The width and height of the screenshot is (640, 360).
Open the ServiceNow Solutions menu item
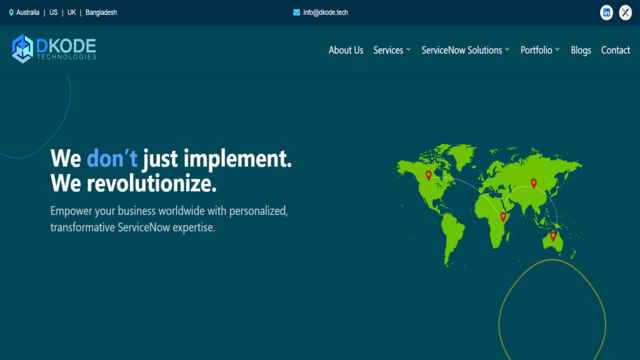click(x=462, y=50)
